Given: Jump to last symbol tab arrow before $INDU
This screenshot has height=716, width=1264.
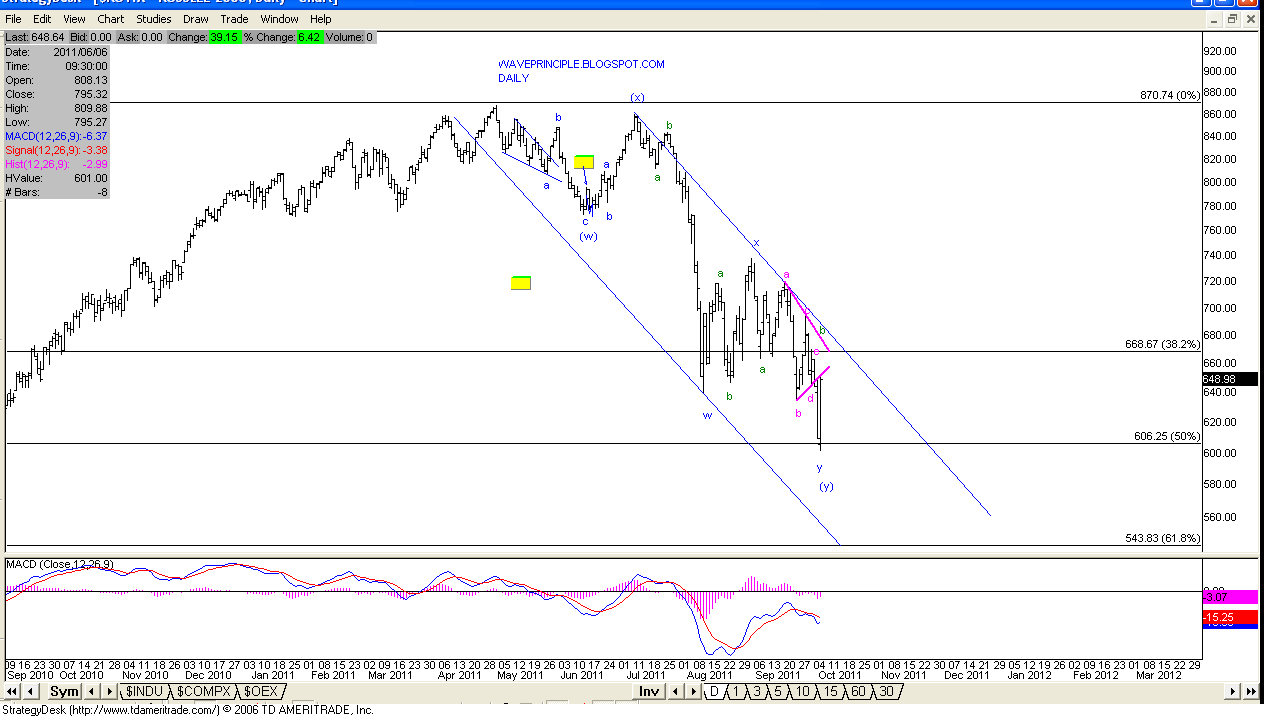Looking at the screenshot, I should 109,691.
